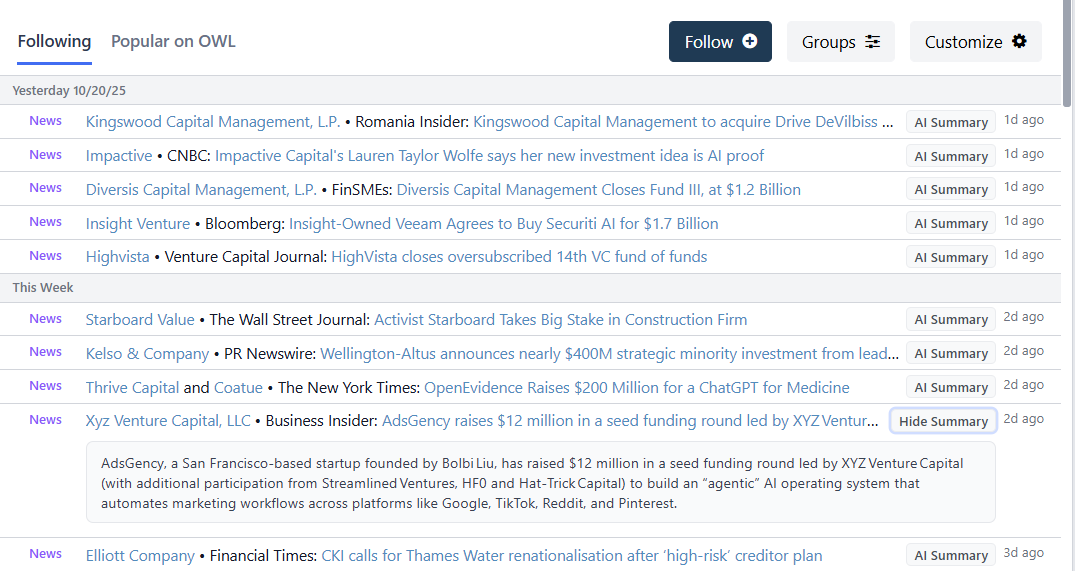This screenshot has height=571, width=1075.
Task: Expand AI Summary for Veeam Securiti article
Action: 950,223
